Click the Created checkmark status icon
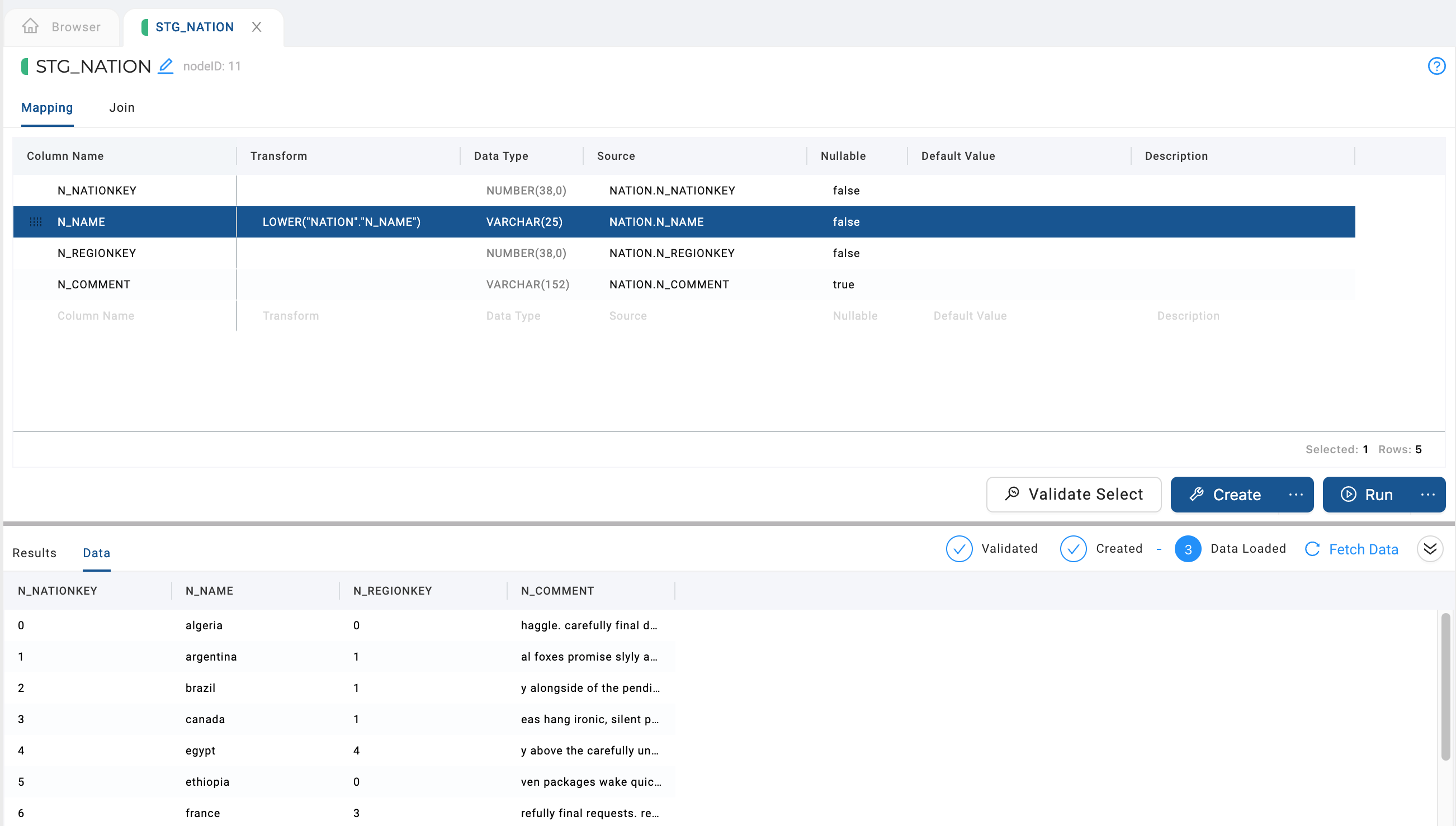1456x826 pixels. pyautogui.click(x=1073, y=549)
